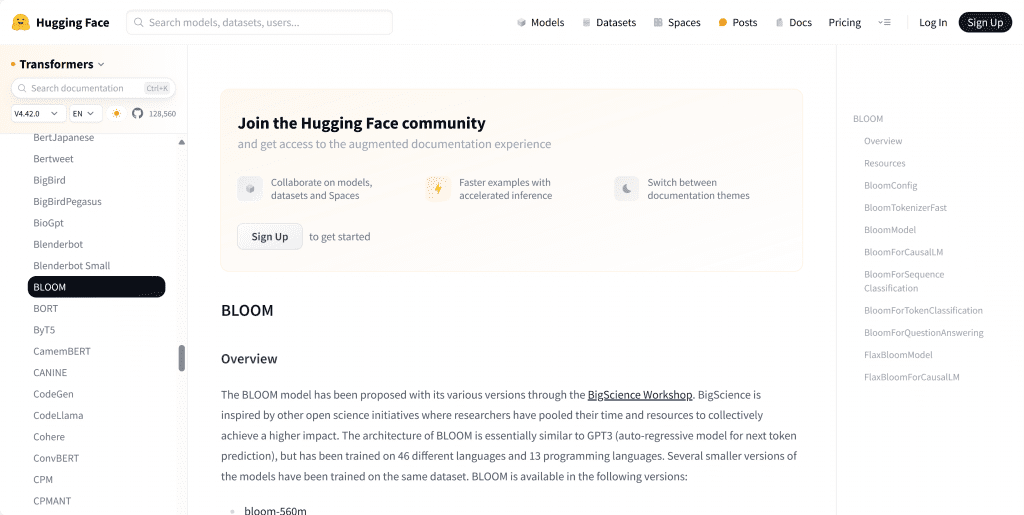Viewport: 1024px width, 515px height.
Task: Follow the BigScience Workshop link
Action: point(640,395)
